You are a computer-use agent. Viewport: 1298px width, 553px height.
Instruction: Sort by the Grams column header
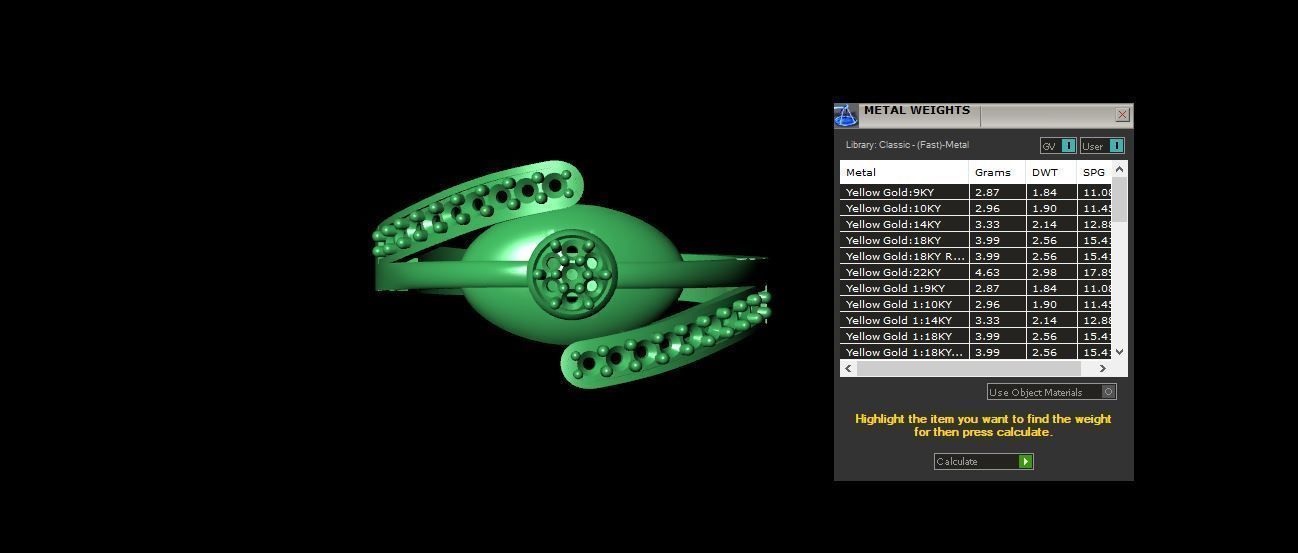point(997,172)
